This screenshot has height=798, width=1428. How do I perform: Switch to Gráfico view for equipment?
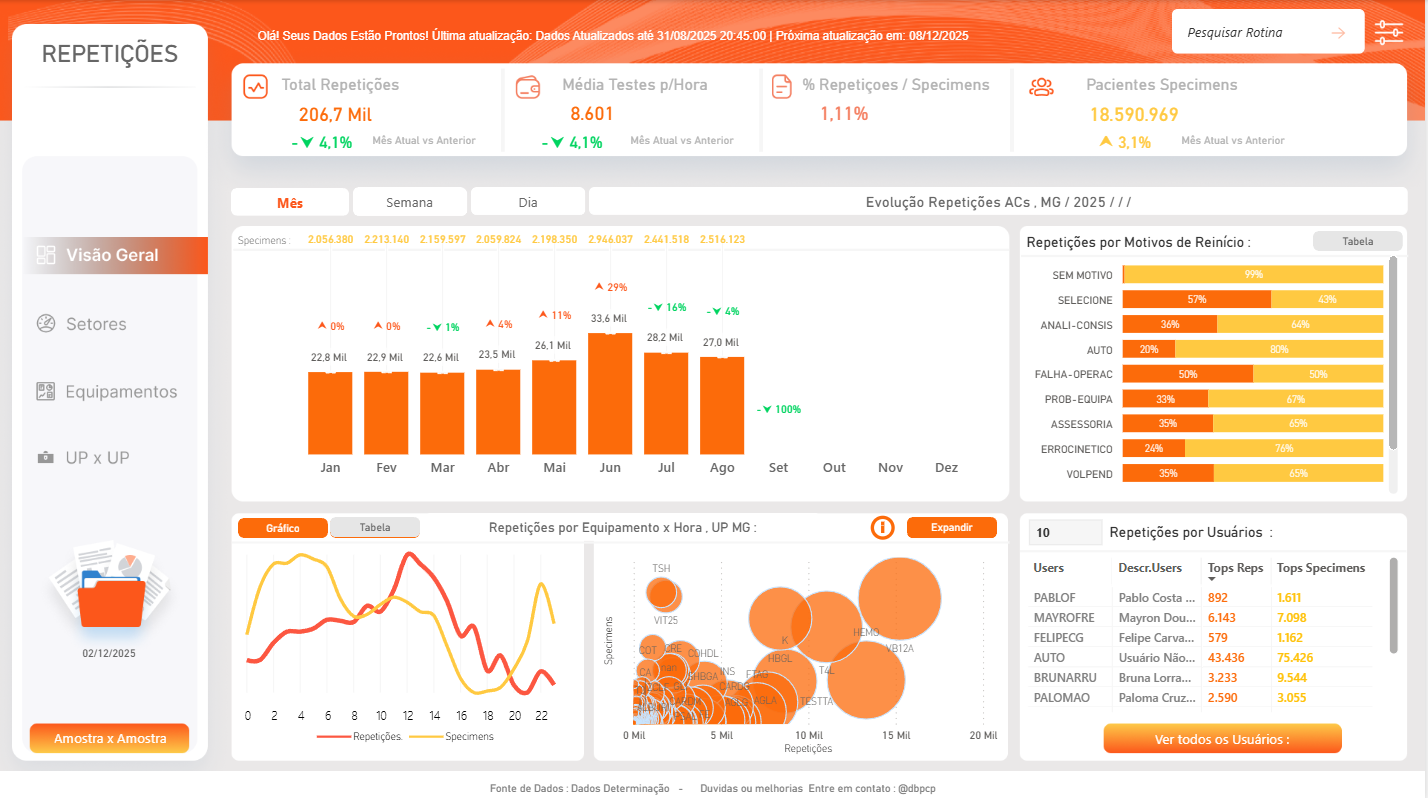(x=282, y=528)
